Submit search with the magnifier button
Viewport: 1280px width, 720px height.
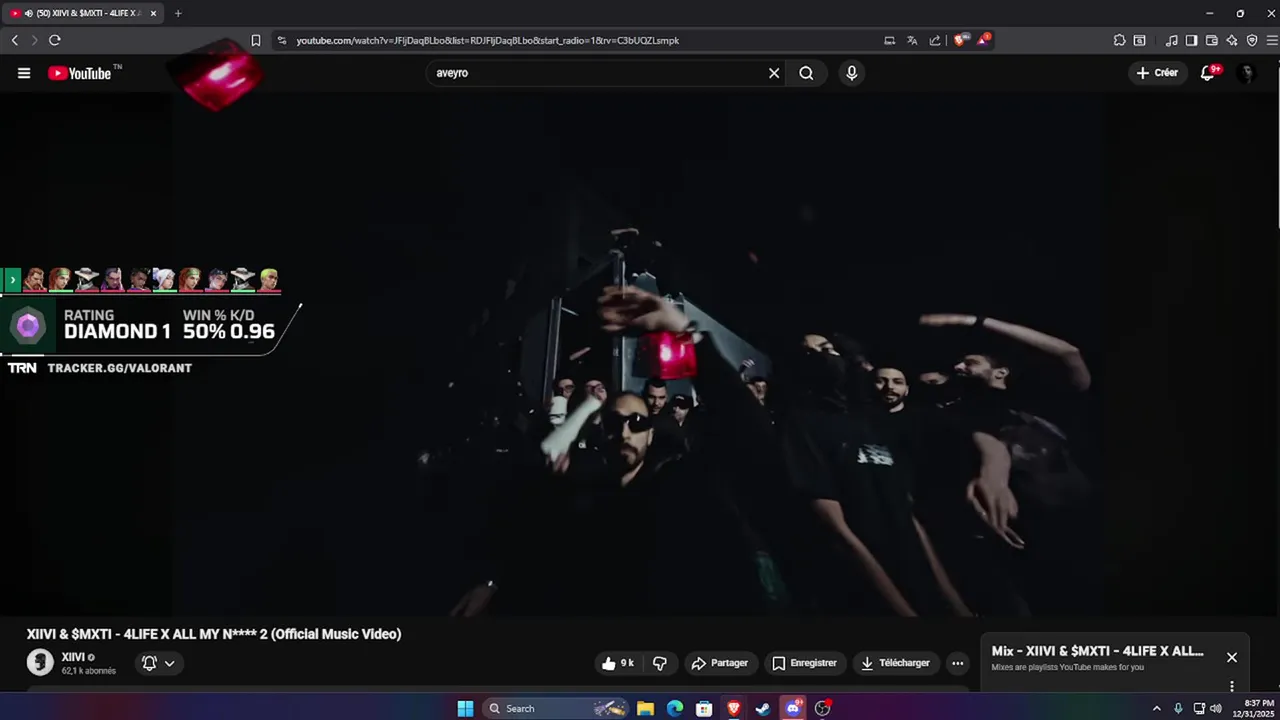point(806,73)
